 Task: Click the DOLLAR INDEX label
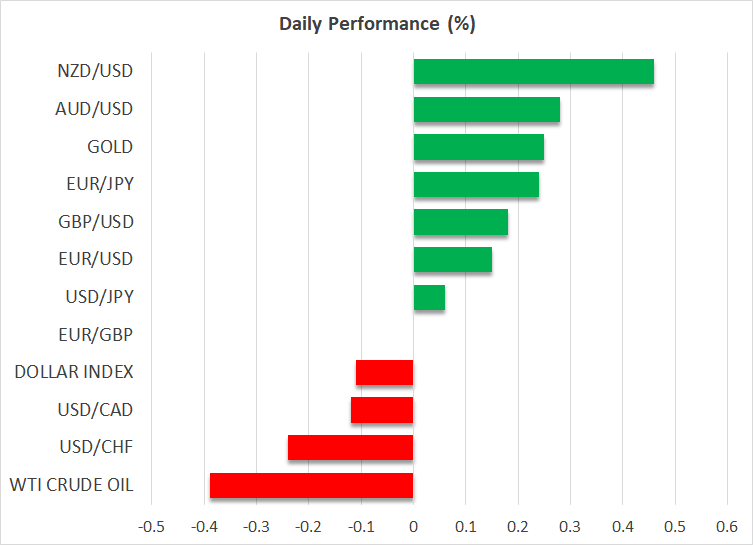[74, 372]
